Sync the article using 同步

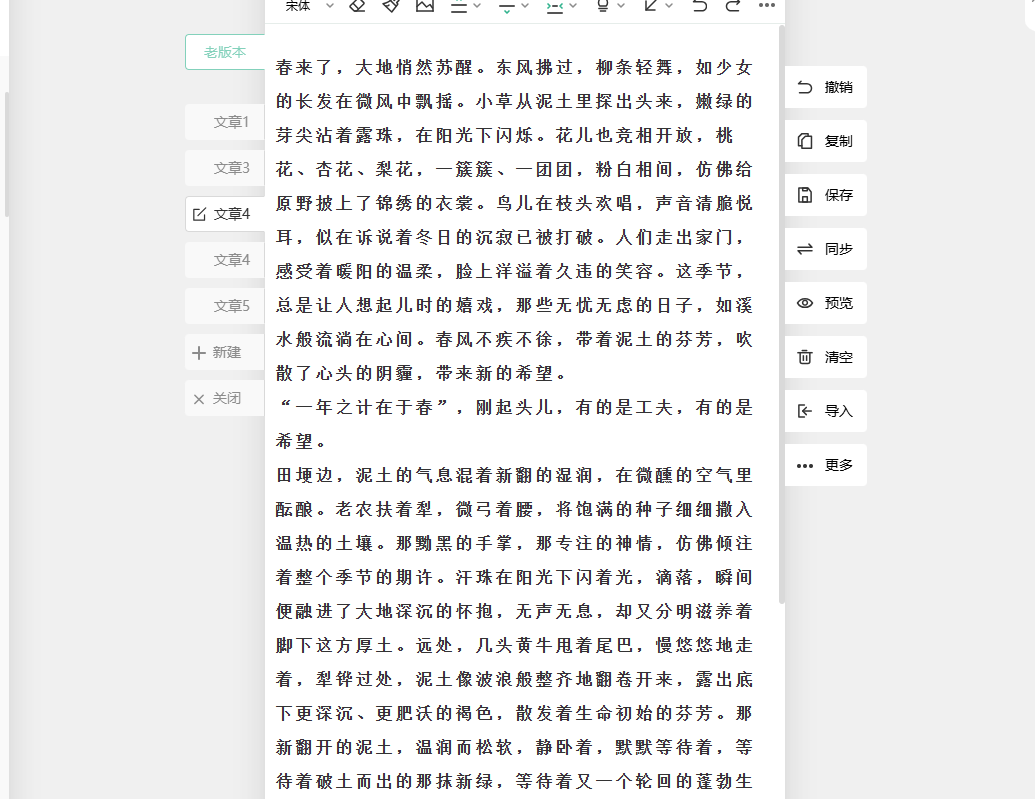825,249
